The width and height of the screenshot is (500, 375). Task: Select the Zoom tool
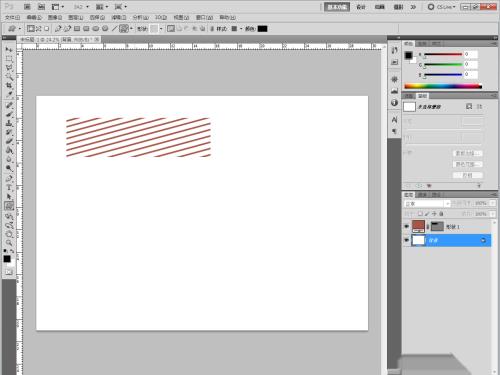coord(9,243)
